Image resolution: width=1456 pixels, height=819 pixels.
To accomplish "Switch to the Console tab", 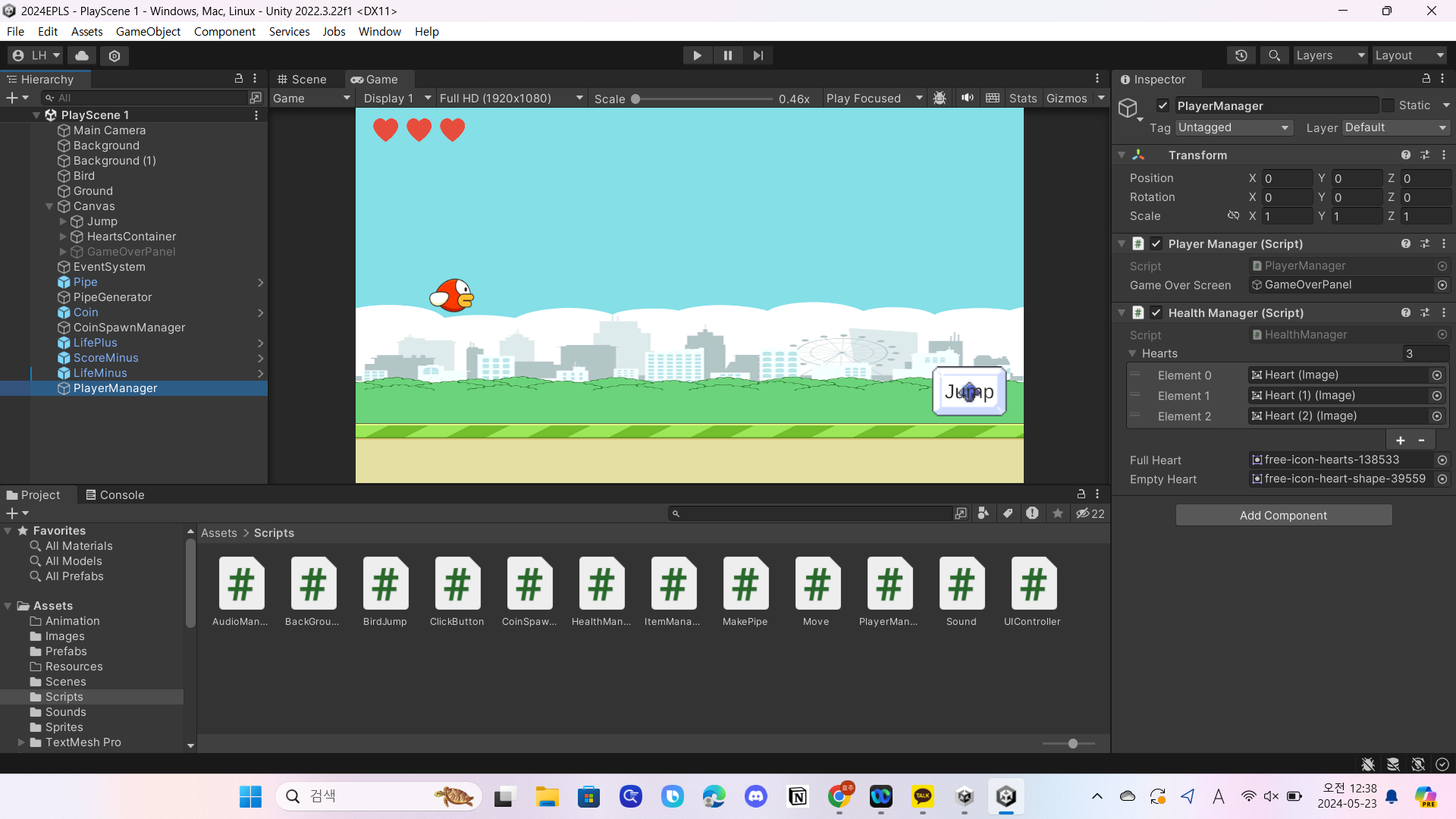I will [x=115, y=494].
